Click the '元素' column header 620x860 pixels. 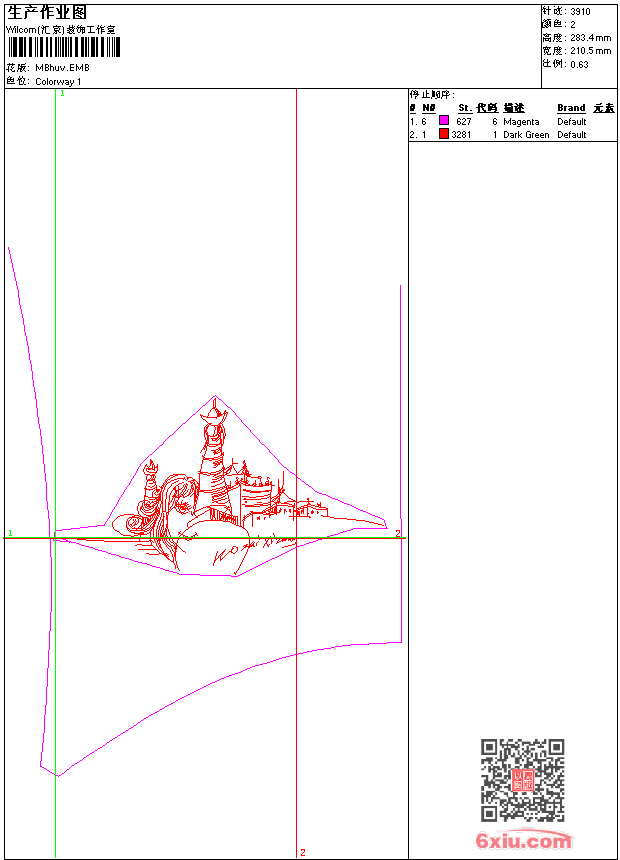(x=604, y=108)
